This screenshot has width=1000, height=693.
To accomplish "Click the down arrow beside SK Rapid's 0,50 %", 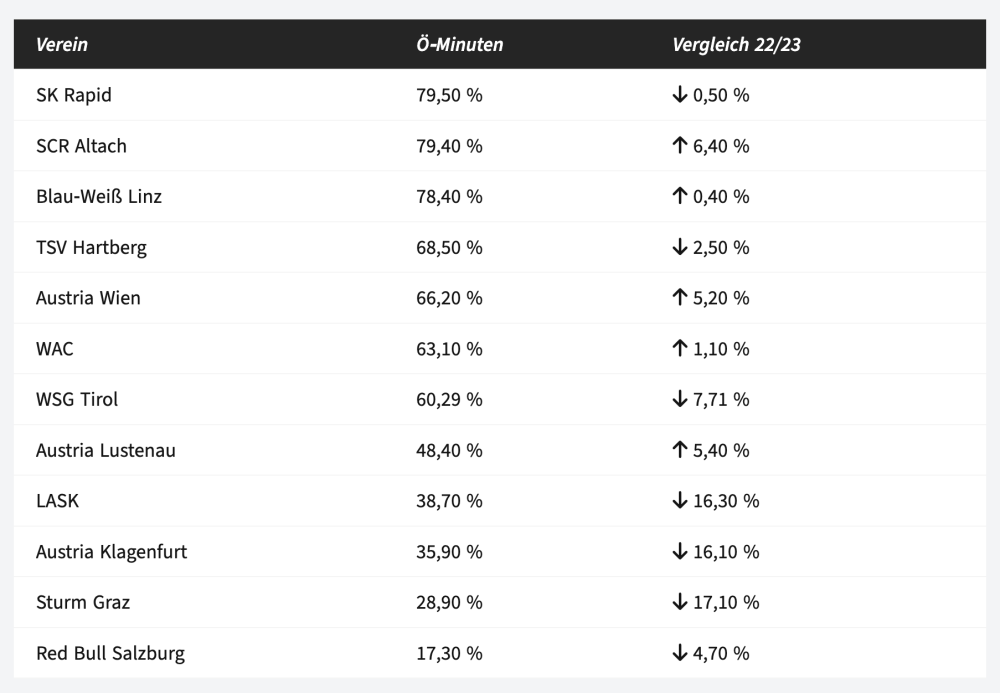I will (680, 95).
